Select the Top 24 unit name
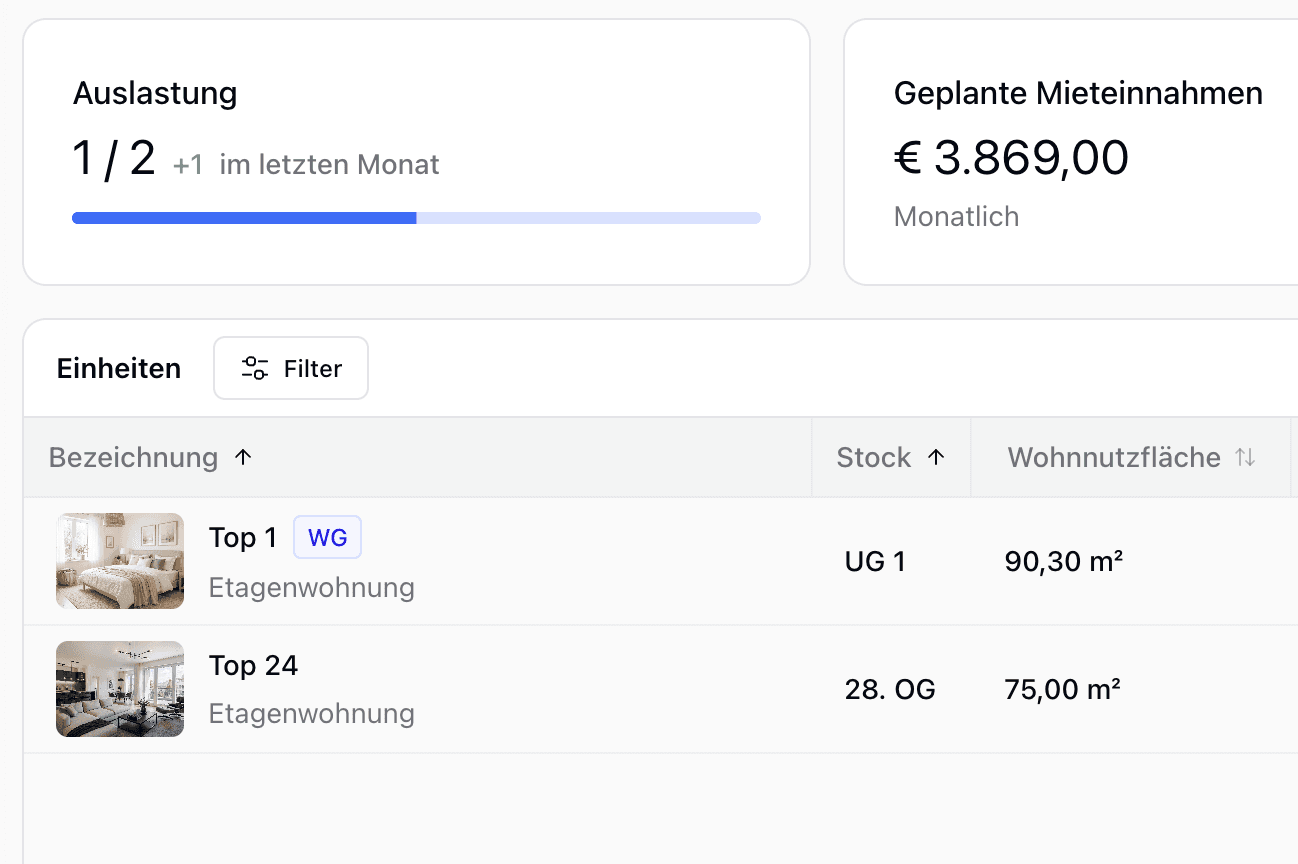The height and width of the screenshot is (864, 1298). coord(253,665)
